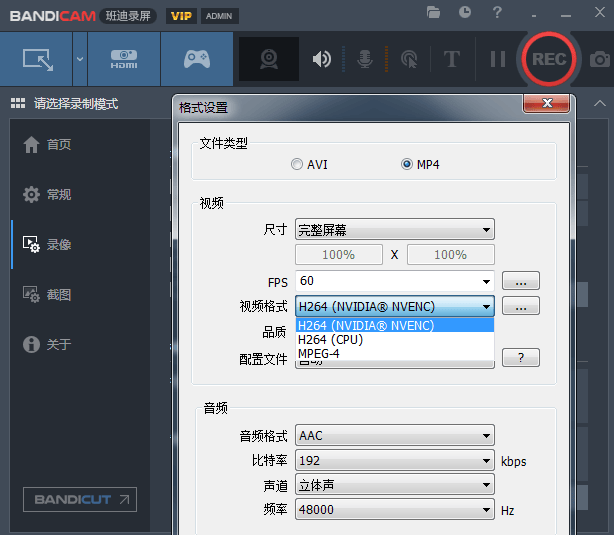The image size is (614, 535).
Task: Click the BANDICAM logo
Action: 52,16
